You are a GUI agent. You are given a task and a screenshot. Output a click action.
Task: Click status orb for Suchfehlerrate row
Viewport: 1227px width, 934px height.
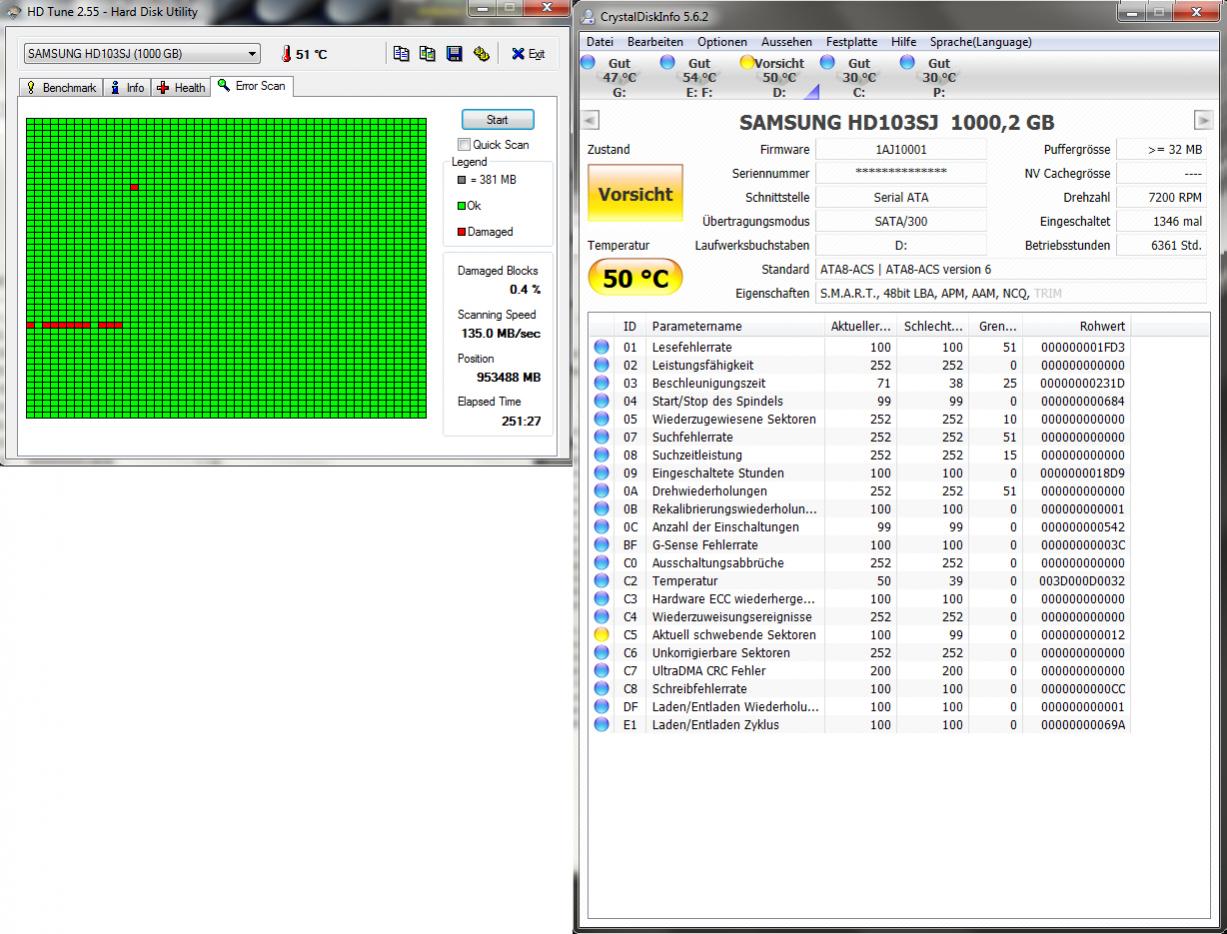pos(602,437)
